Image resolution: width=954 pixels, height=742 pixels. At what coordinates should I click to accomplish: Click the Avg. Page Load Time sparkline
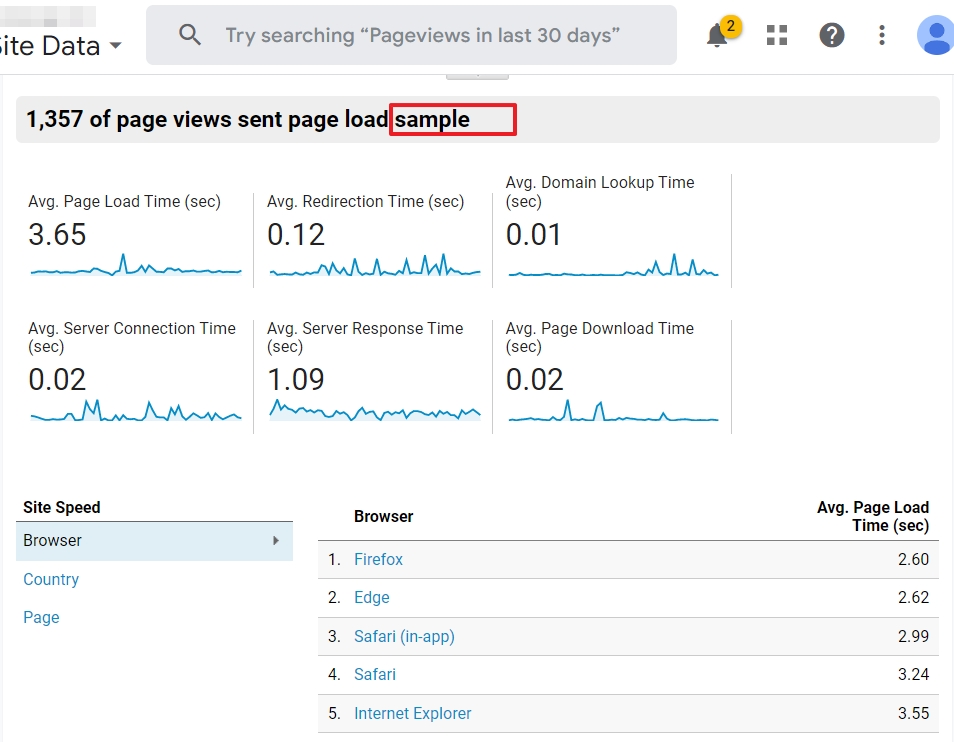pyautogui.click(x=136, y=265)
